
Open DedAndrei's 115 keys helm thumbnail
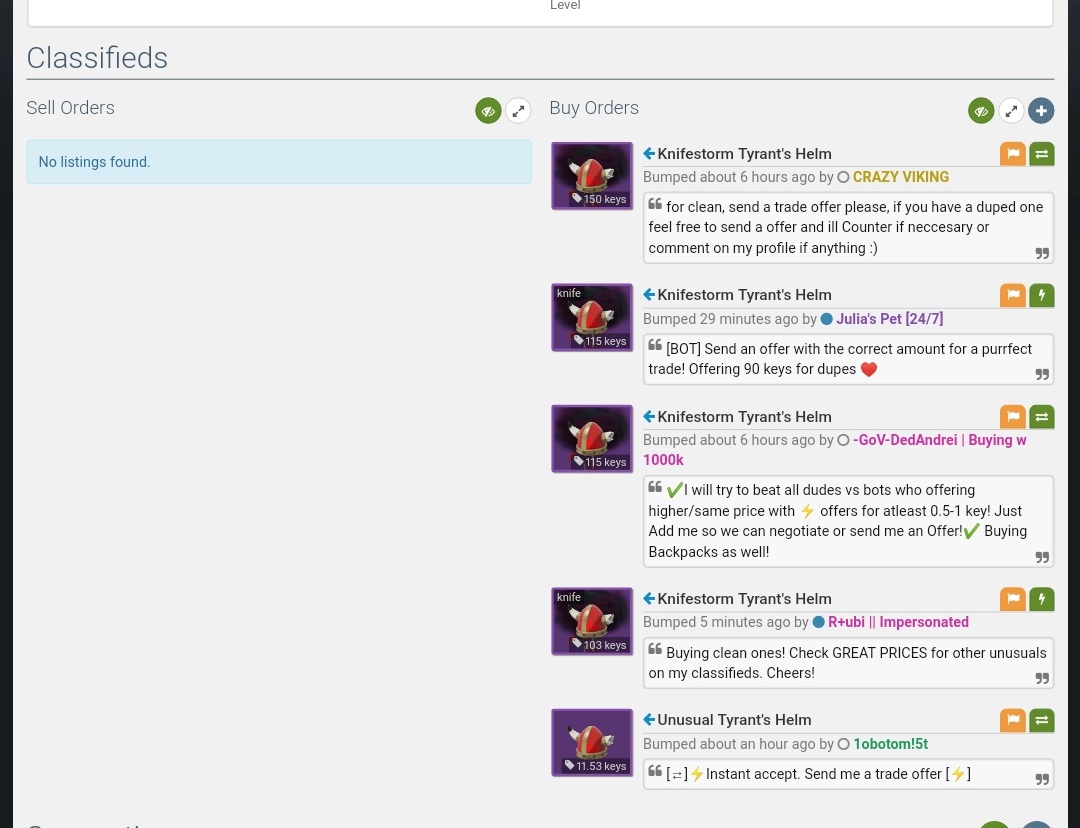[x=592, y=439]
